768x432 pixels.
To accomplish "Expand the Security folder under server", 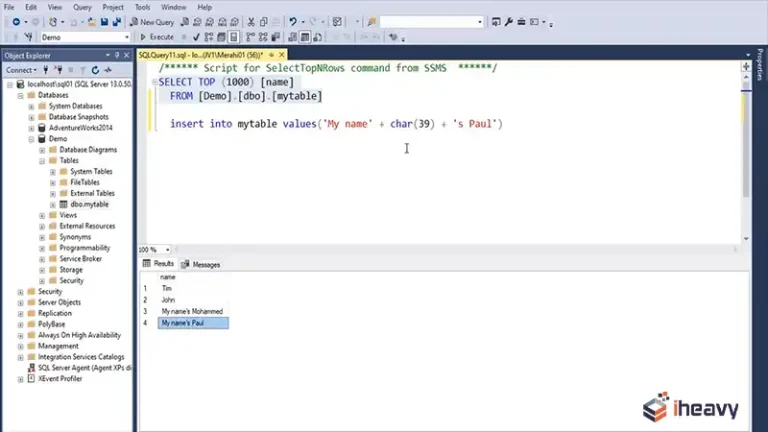I will point(21,291).
